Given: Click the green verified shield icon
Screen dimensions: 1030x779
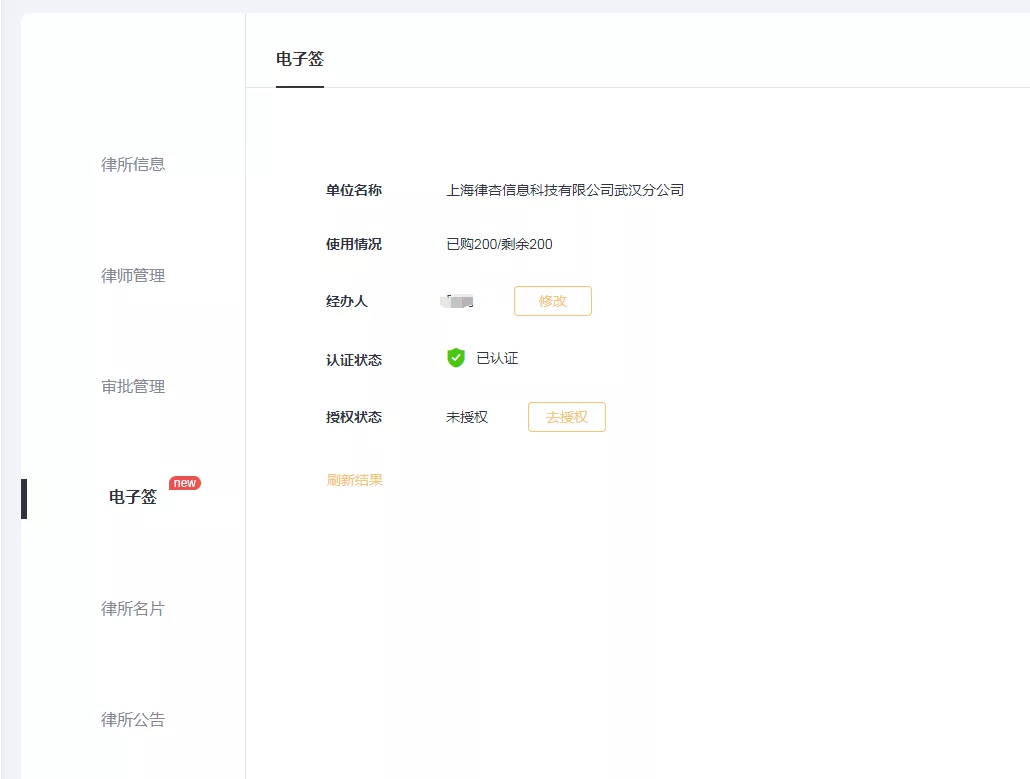Looking at the screenshot, I should coord(456,358).
